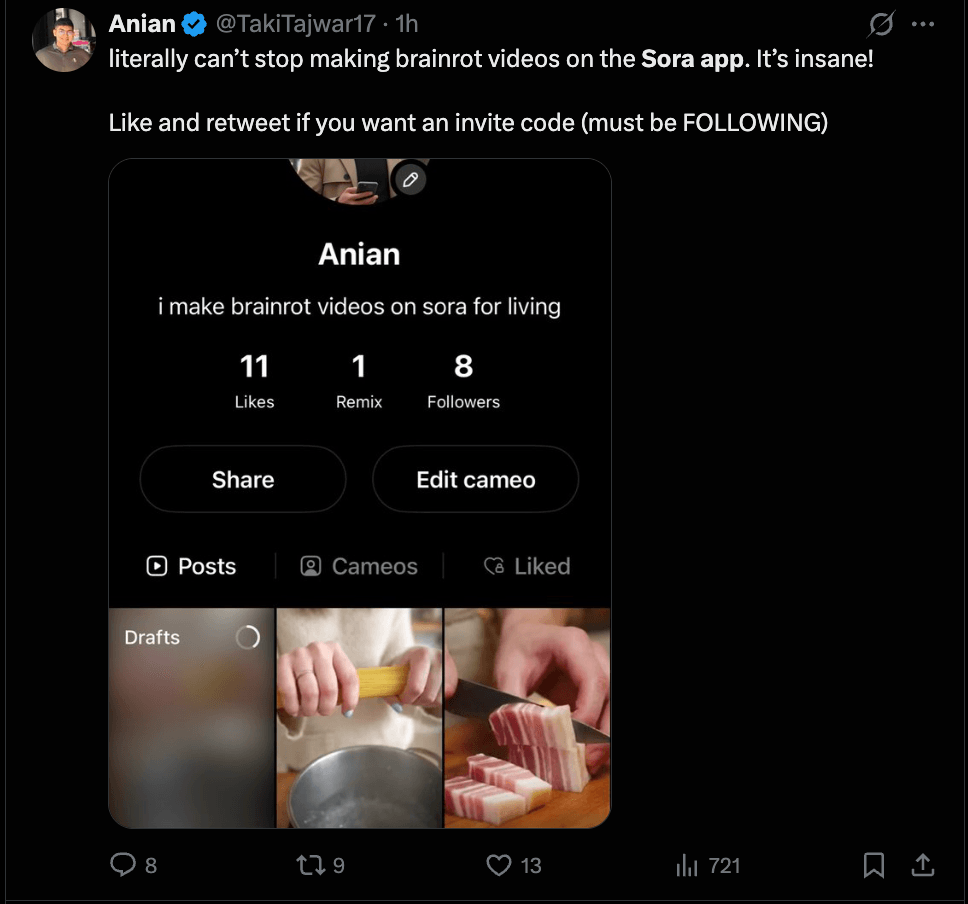This screenshot has height=904, width=968.
Task: Click the pencil edit icon on profile photo
Action: pyautogui.click(x=411, y=180)
